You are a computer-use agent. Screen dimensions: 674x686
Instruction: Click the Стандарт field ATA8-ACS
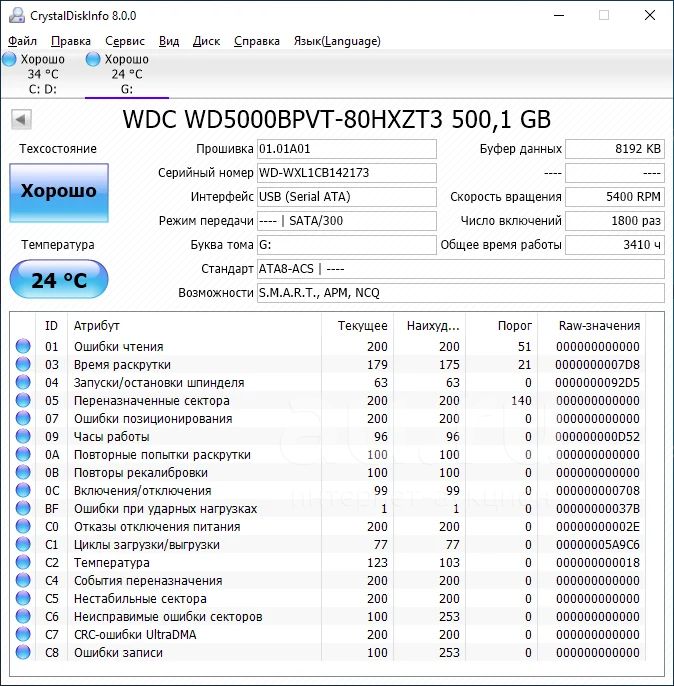point(461,269)
